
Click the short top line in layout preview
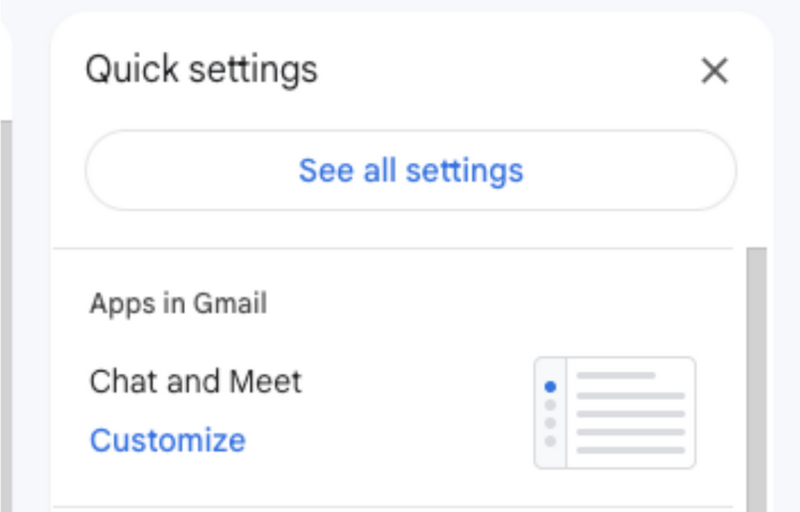(x=616, y=375)
